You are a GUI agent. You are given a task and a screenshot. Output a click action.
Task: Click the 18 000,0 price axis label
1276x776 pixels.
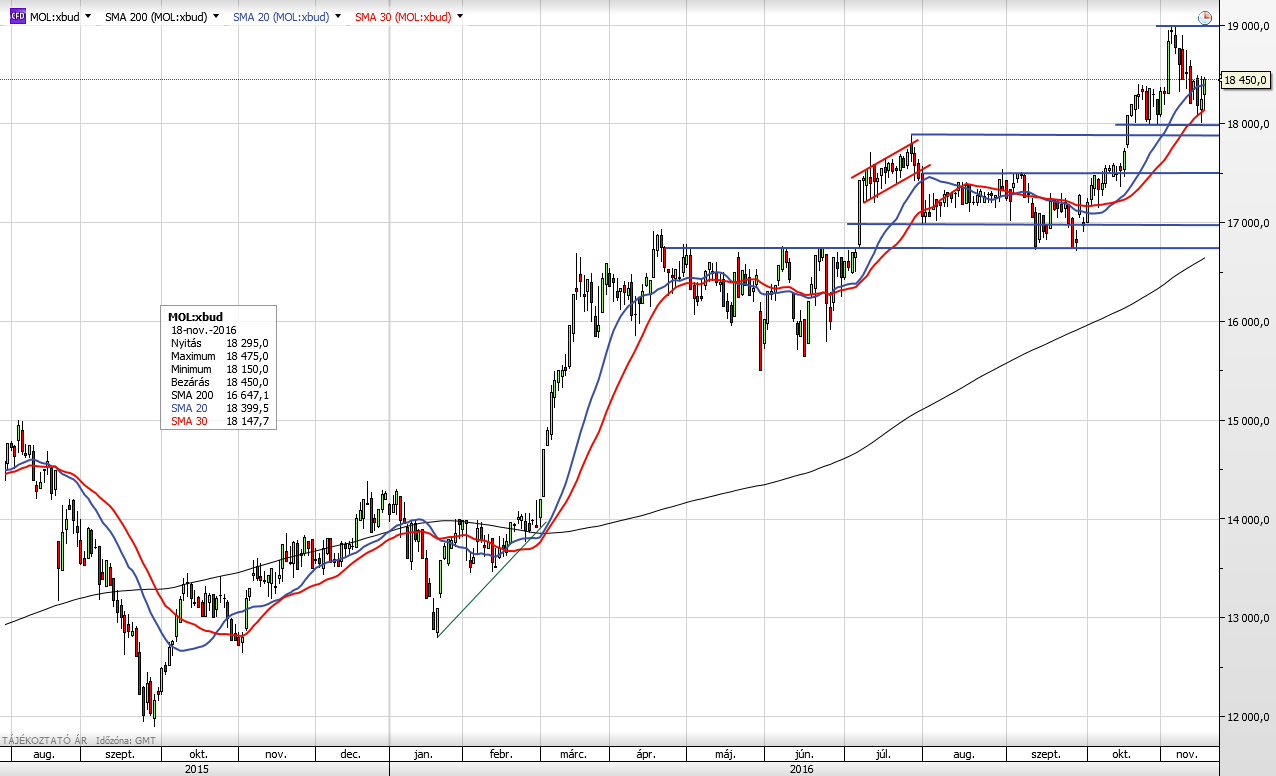[x=1250, y=124]
